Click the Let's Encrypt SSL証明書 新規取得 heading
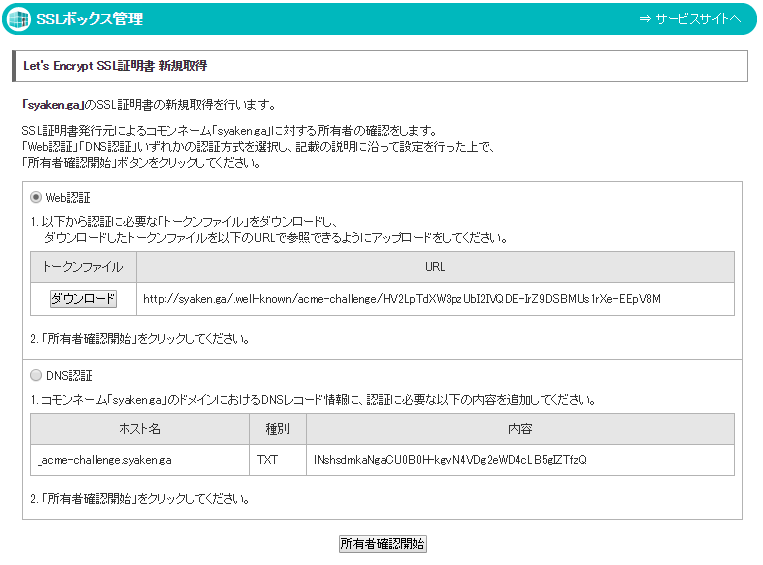 115,66
